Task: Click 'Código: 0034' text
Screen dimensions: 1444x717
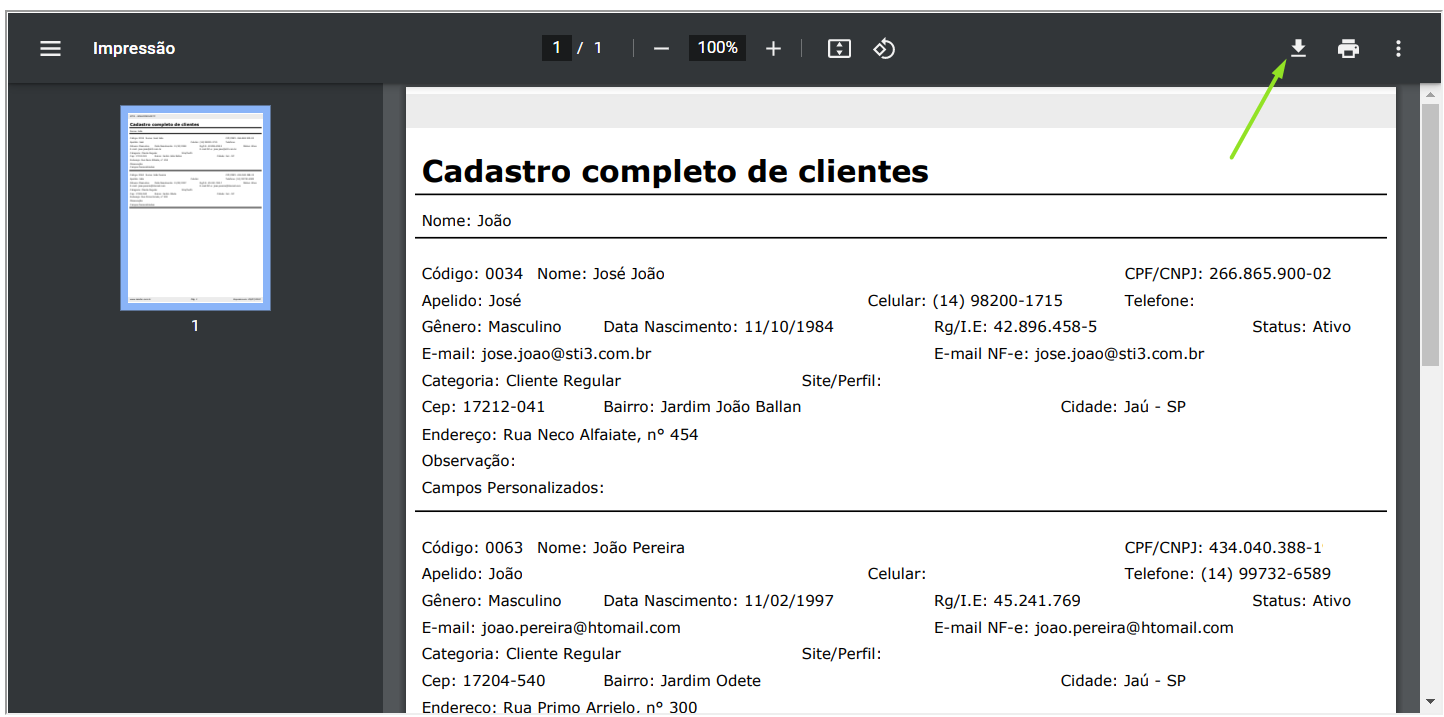Action: [472, 274]
